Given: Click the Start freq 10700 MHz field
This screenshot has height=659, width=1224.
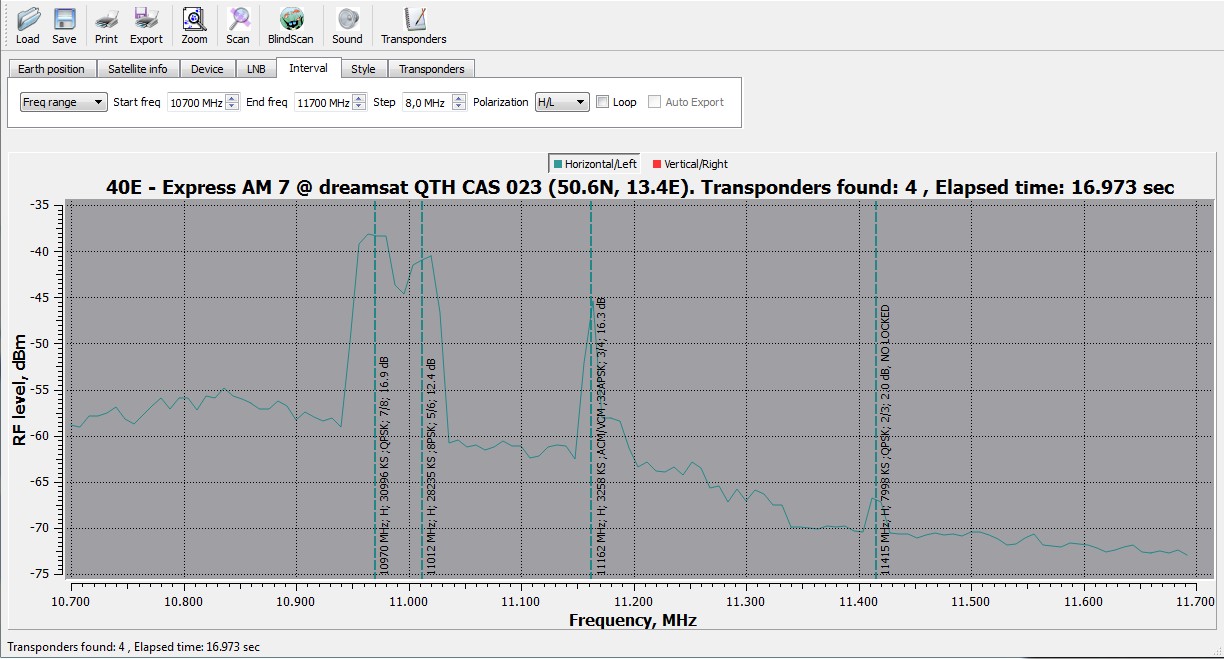Looking at the screenshot, I should coord(195,102).
